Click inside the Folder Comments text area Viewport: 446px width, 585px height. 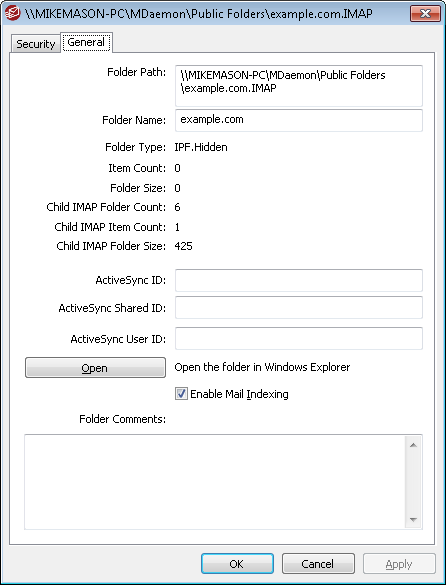[215, 482]
